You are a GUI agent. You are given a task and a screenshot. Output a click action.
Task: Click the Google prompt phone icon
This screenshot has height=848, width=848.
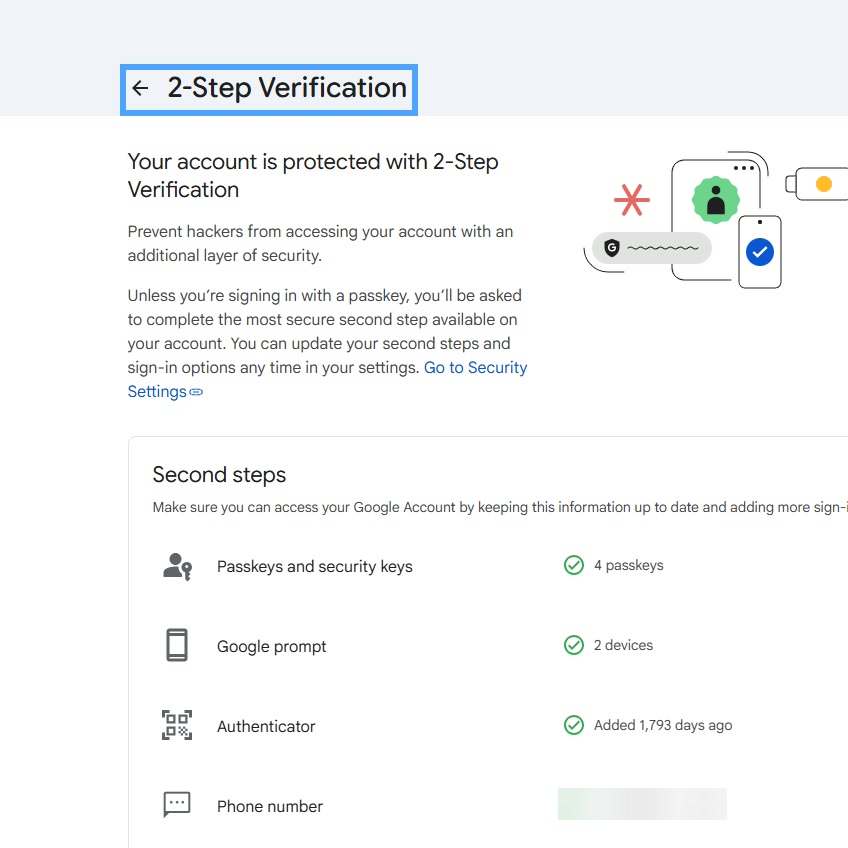click(x=177, y=645)
